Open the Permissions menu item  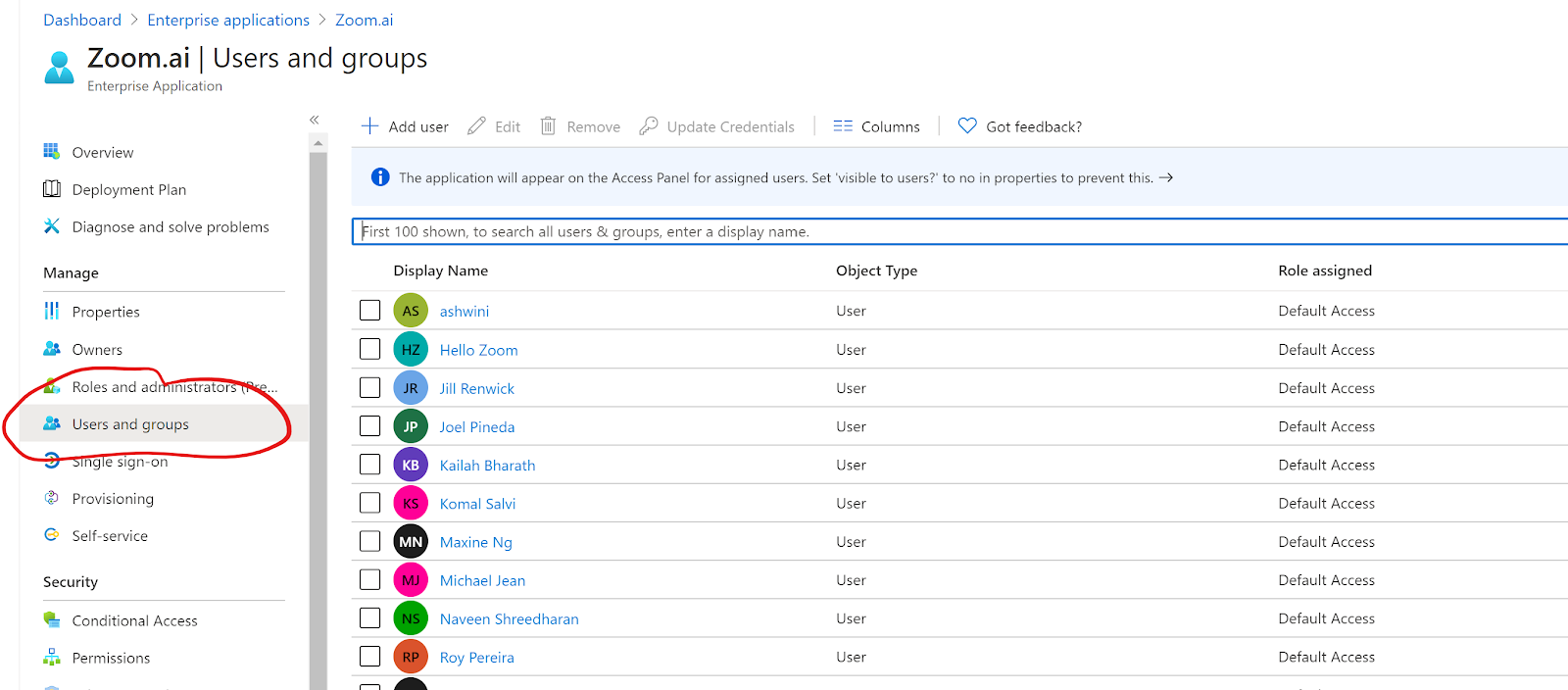[x=111, y=658]
